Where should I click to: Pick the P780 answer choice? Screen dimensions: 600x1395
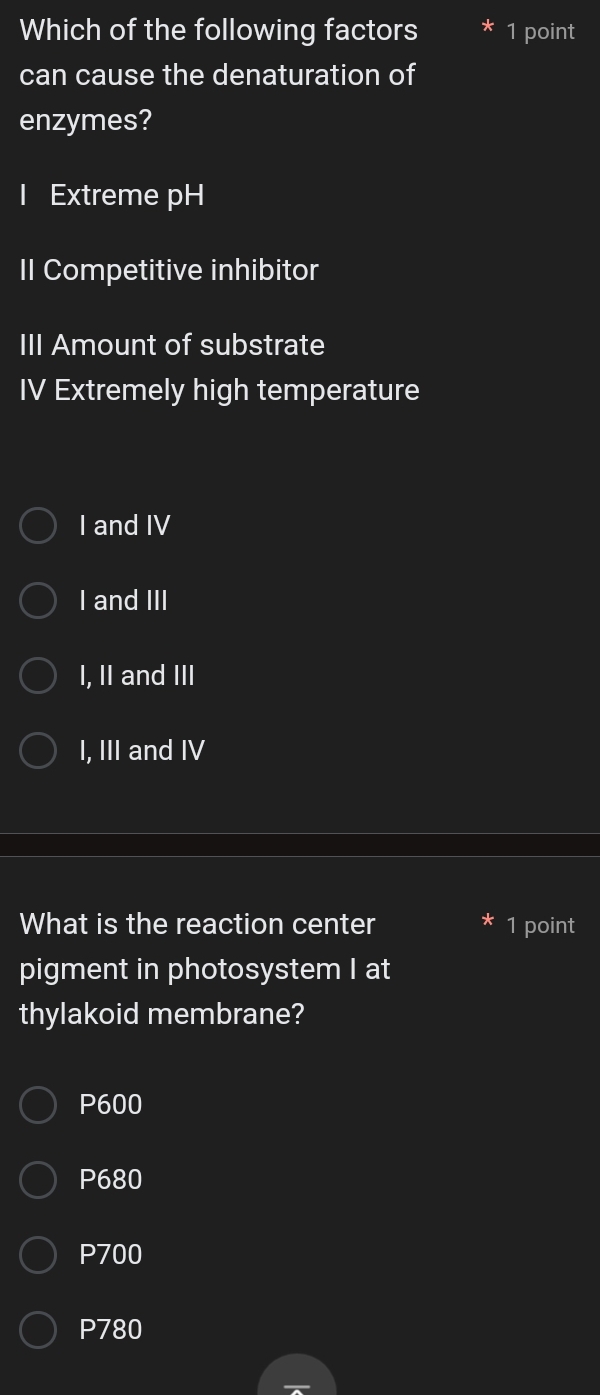pos(37,1330)
